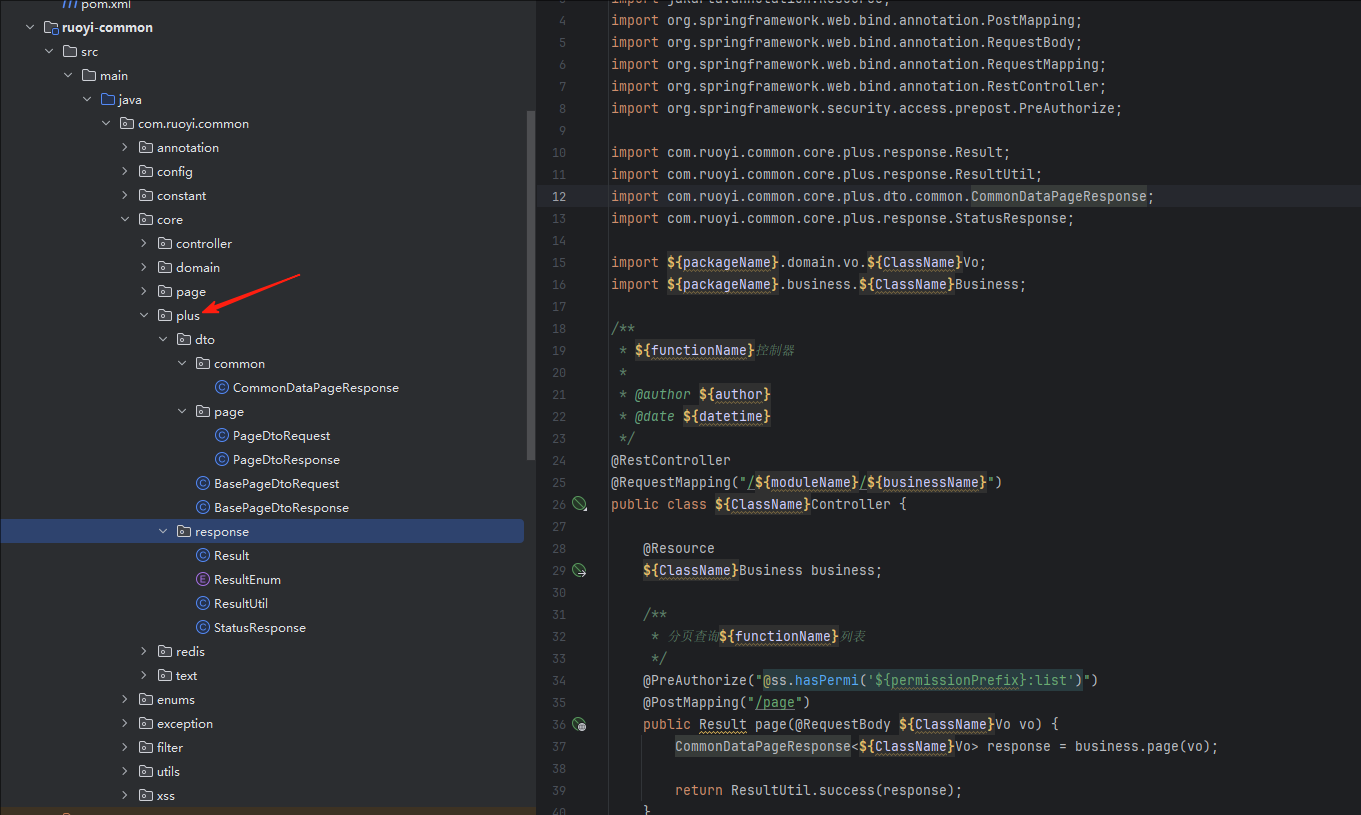Click the class icon beside StatusResponse

203,628
